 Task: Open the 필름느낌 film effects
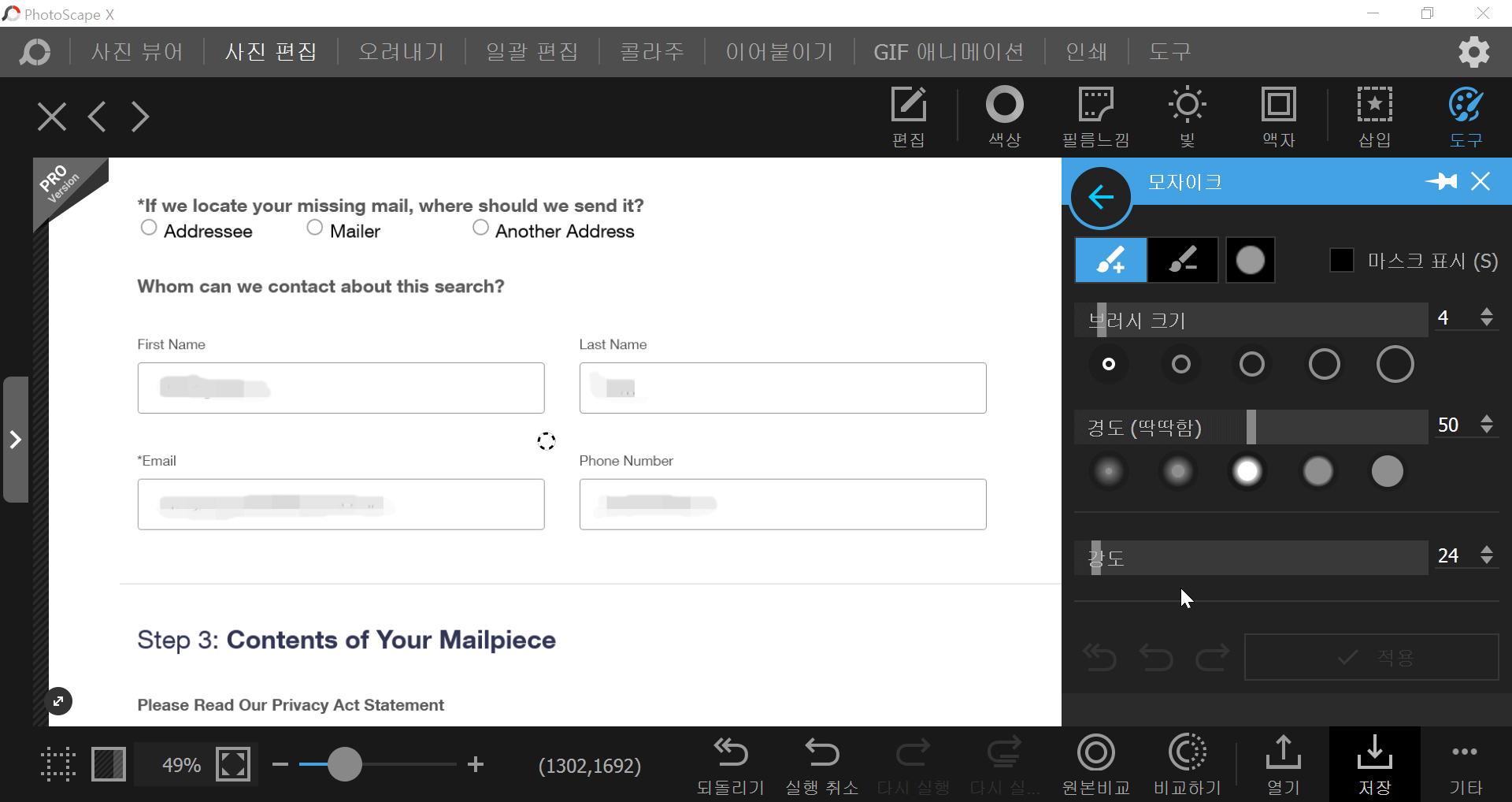1095,117
